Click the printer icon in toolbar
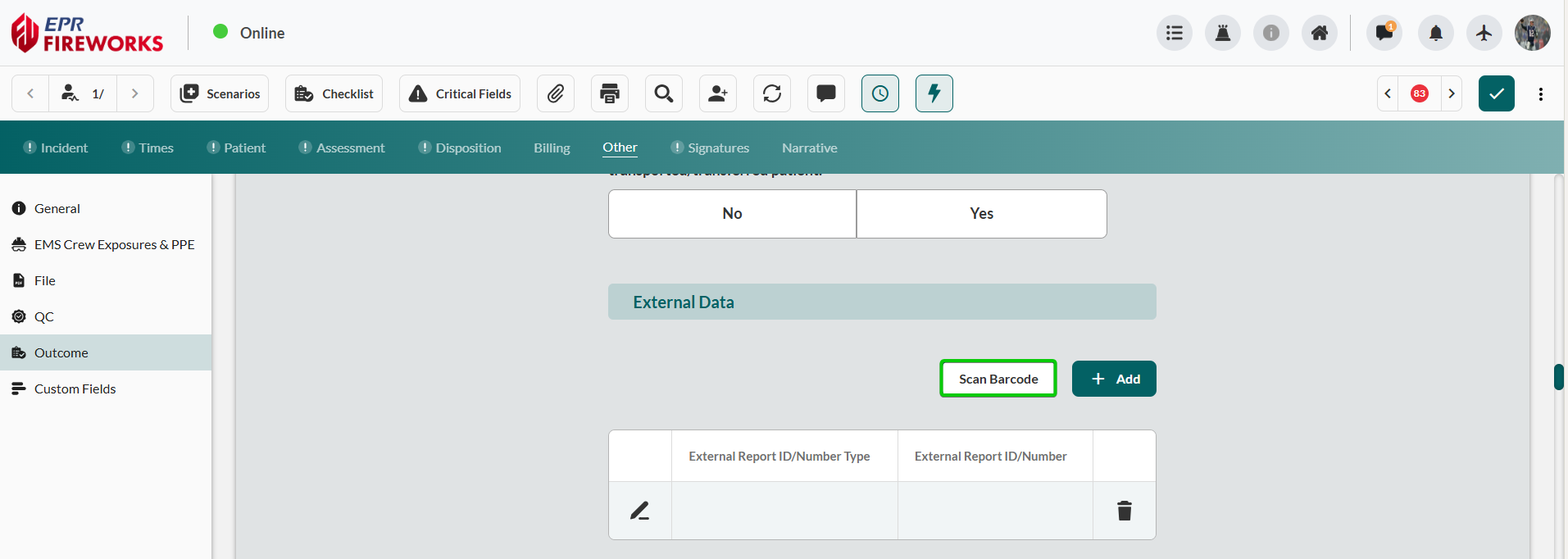This screenshot has height=559, width=1568. point(609,93)
